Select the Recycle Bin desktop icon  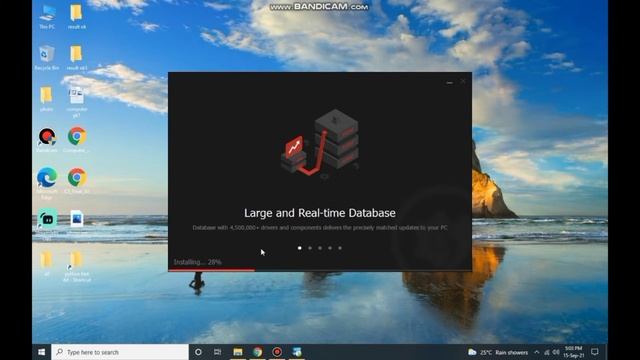point(47,58)
